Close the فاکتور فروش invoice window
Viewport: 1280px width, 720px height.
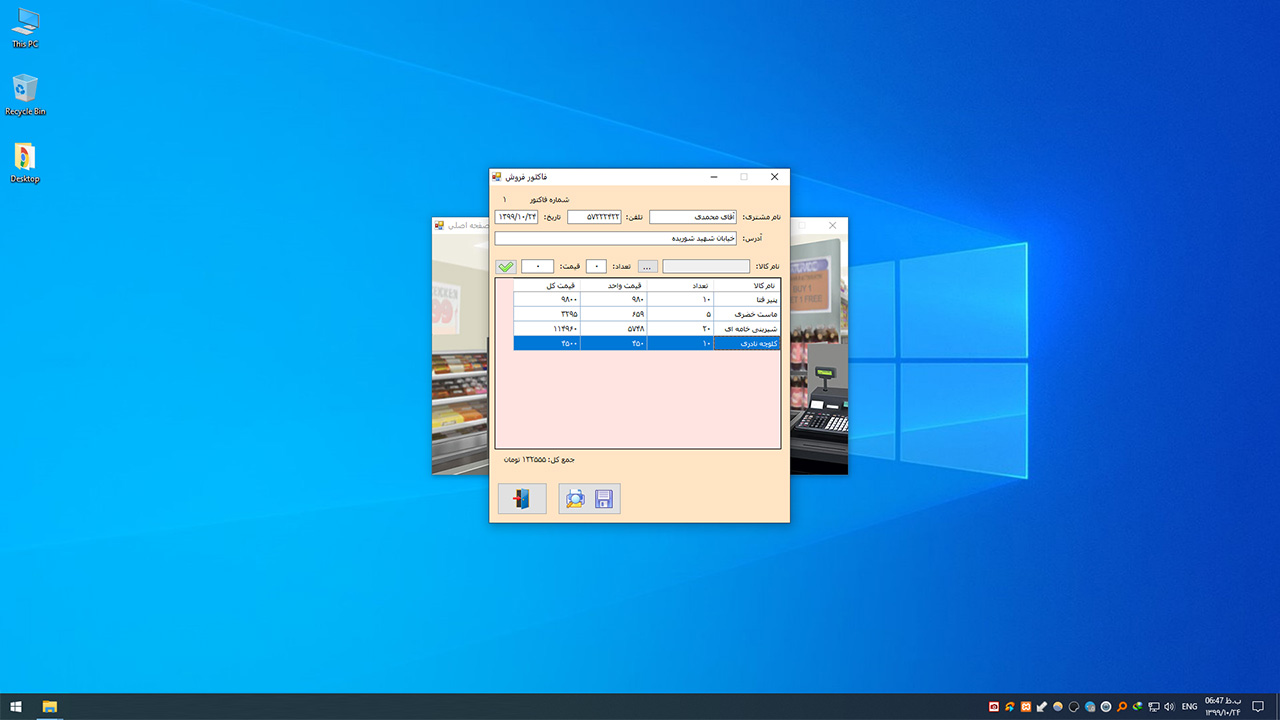point(774,177)
